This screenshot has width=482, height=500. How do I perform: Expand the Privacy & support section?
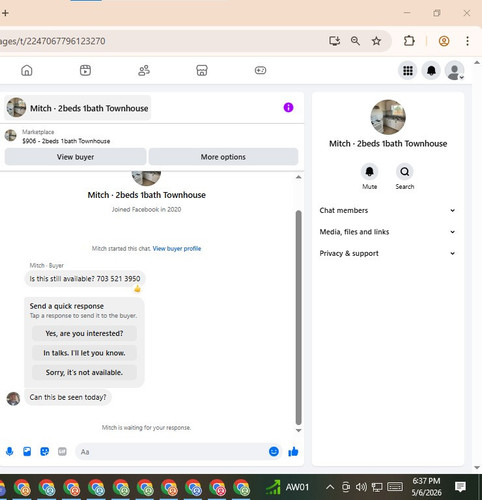387,253
